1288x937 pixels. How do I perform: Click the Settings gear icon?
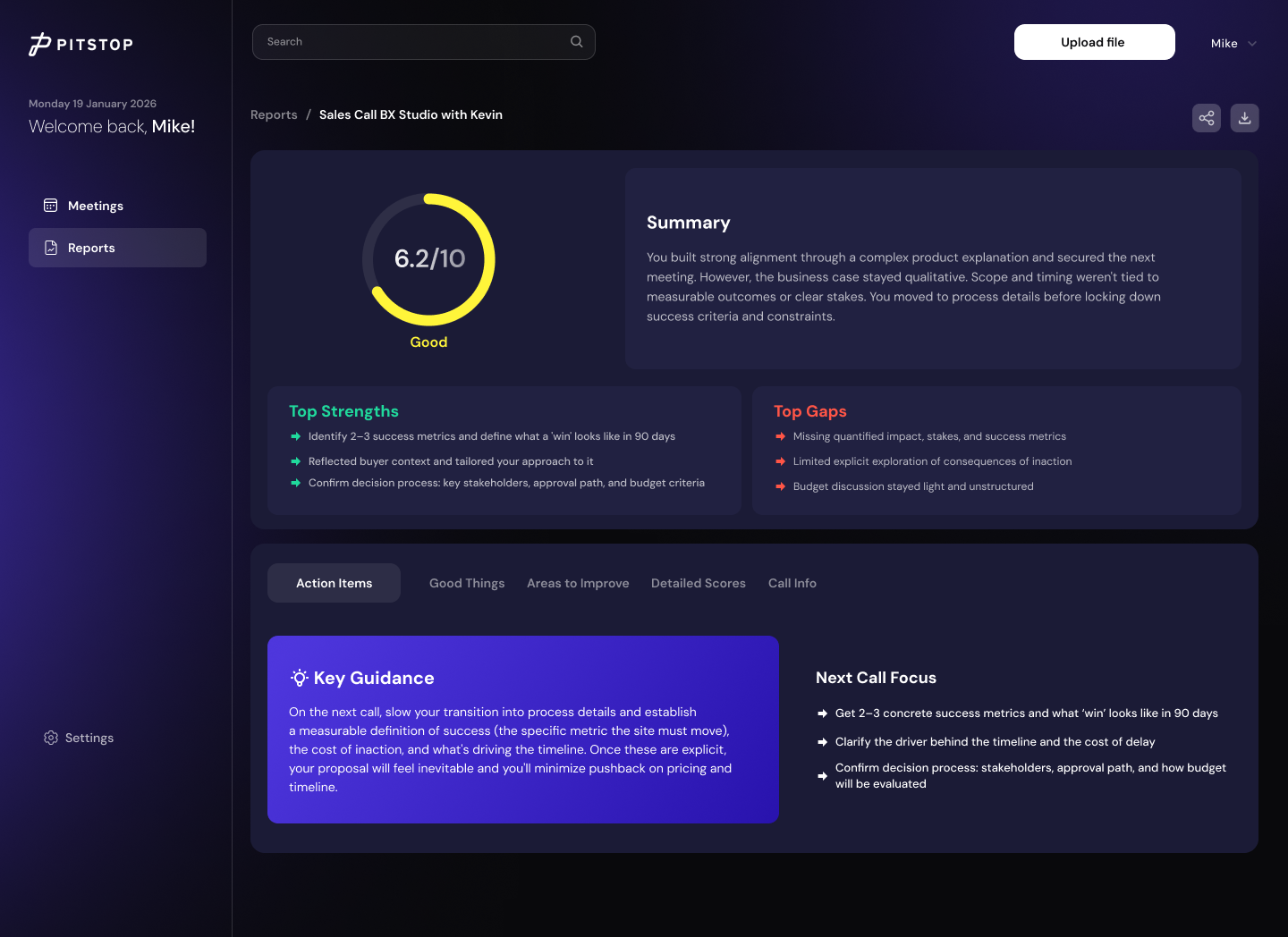(x=51, y=738)
